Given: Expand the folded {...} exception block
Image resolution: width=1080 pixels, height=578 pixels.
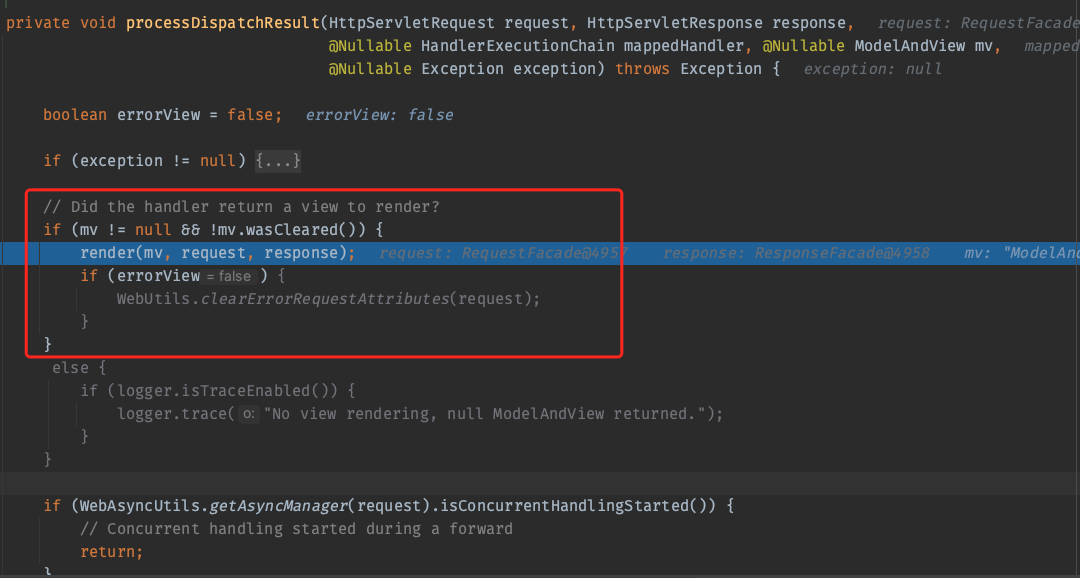Looking at the screenshot, I should point(278,161).
